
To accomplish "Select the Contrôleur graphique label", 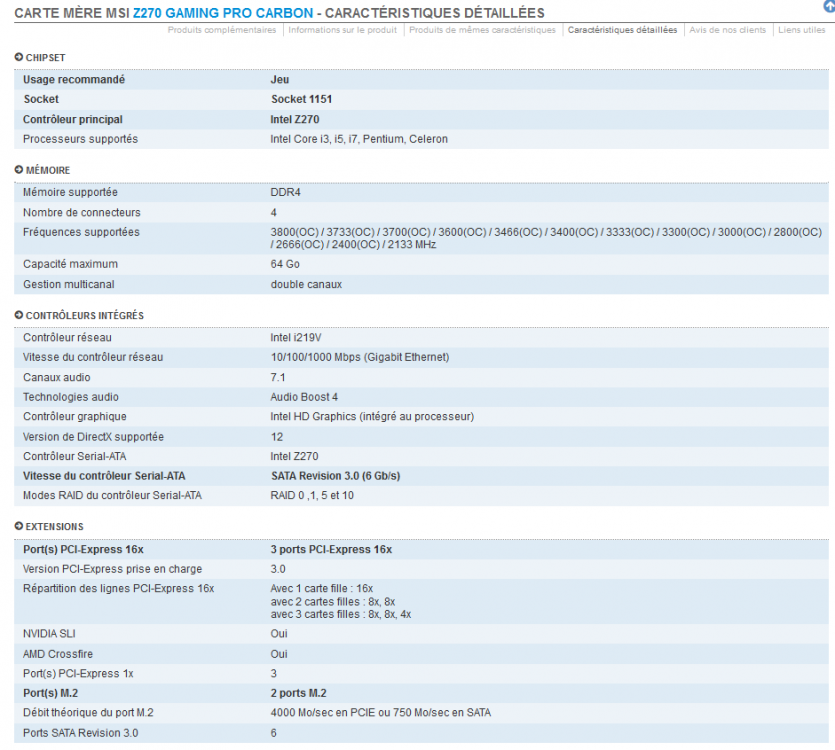I will point(75,417).
